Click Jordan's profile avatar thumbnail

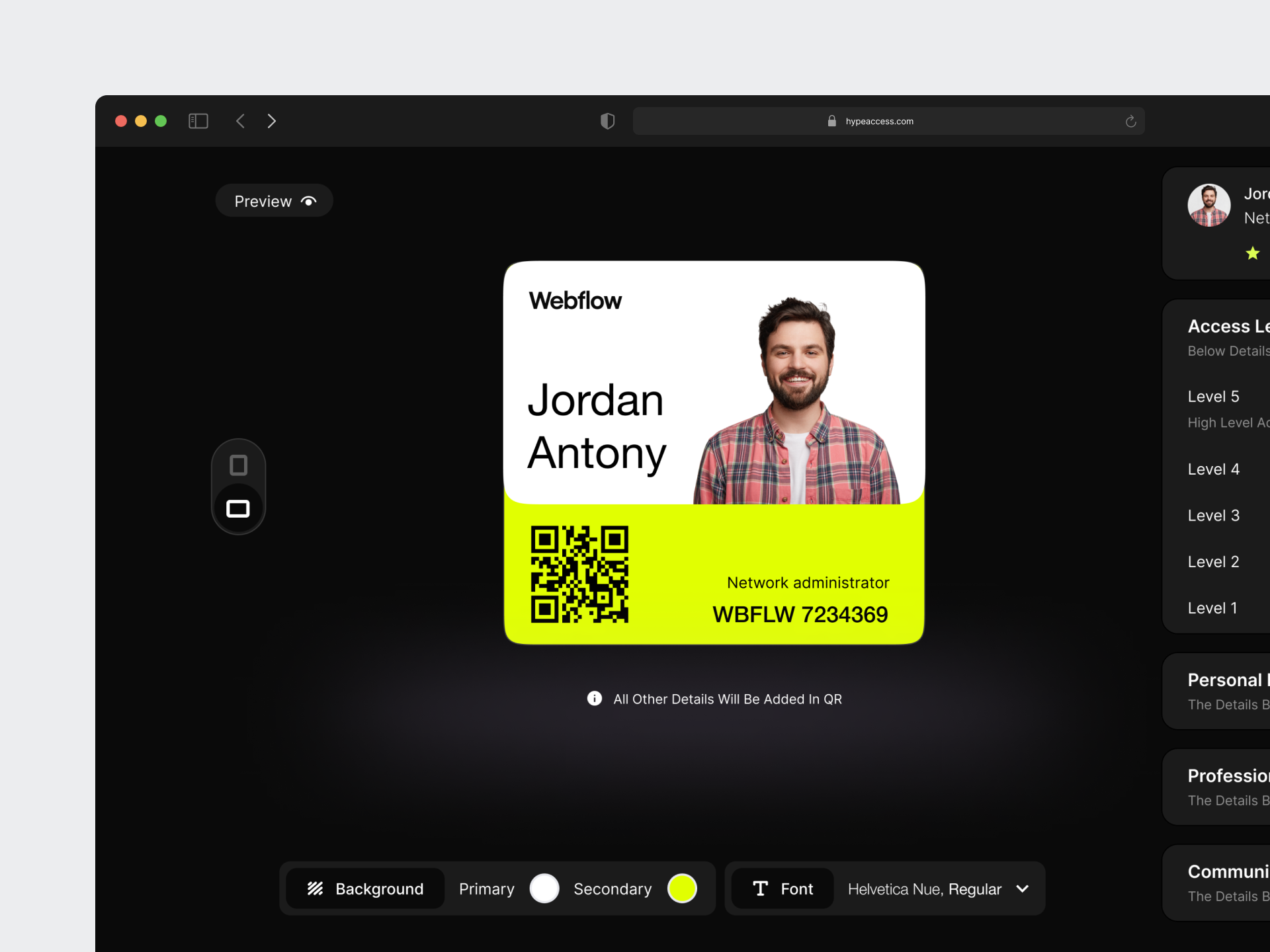point(1208,205)
